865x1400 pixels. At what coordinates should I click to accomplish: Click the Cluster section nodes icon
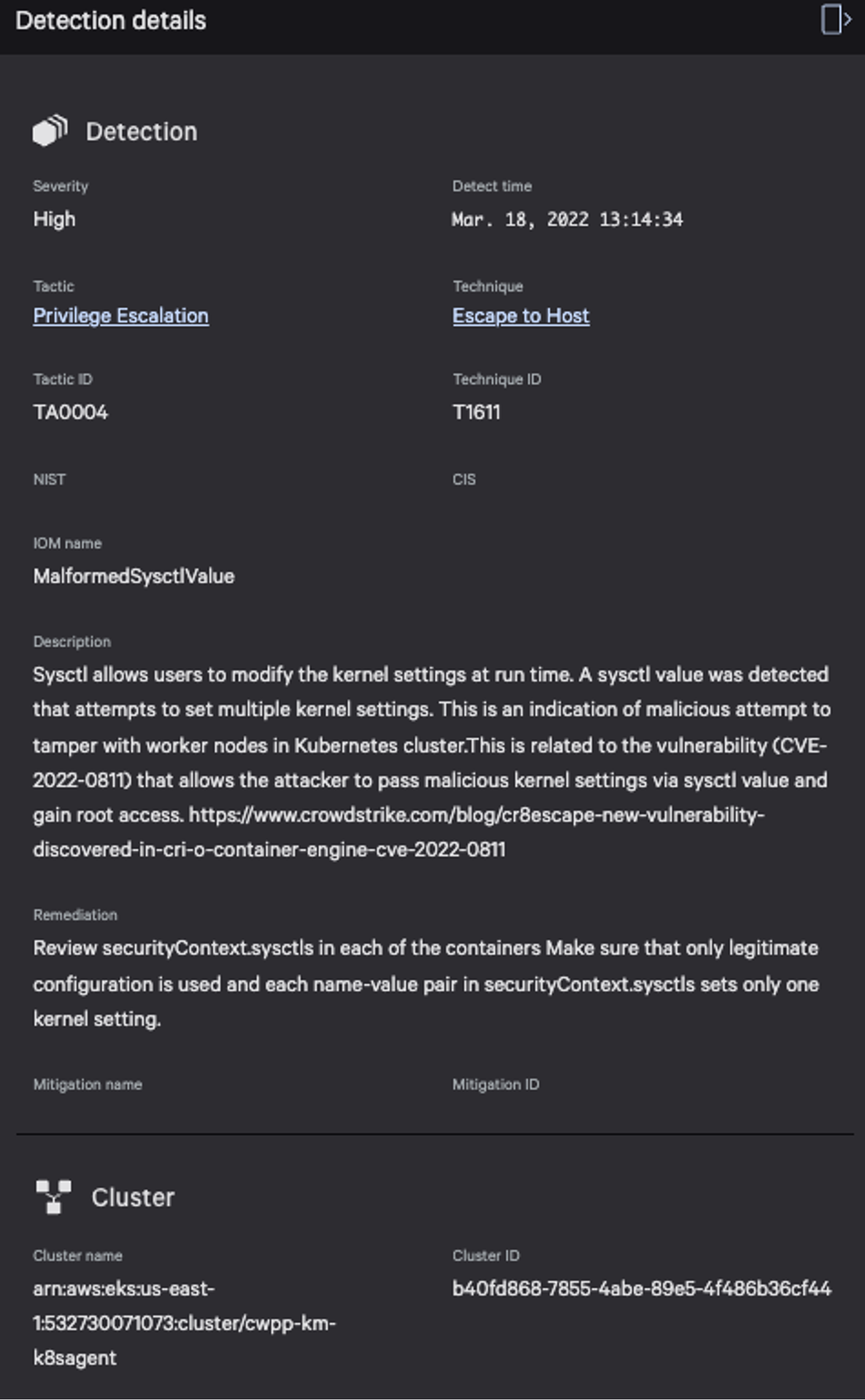[53, 1196]
